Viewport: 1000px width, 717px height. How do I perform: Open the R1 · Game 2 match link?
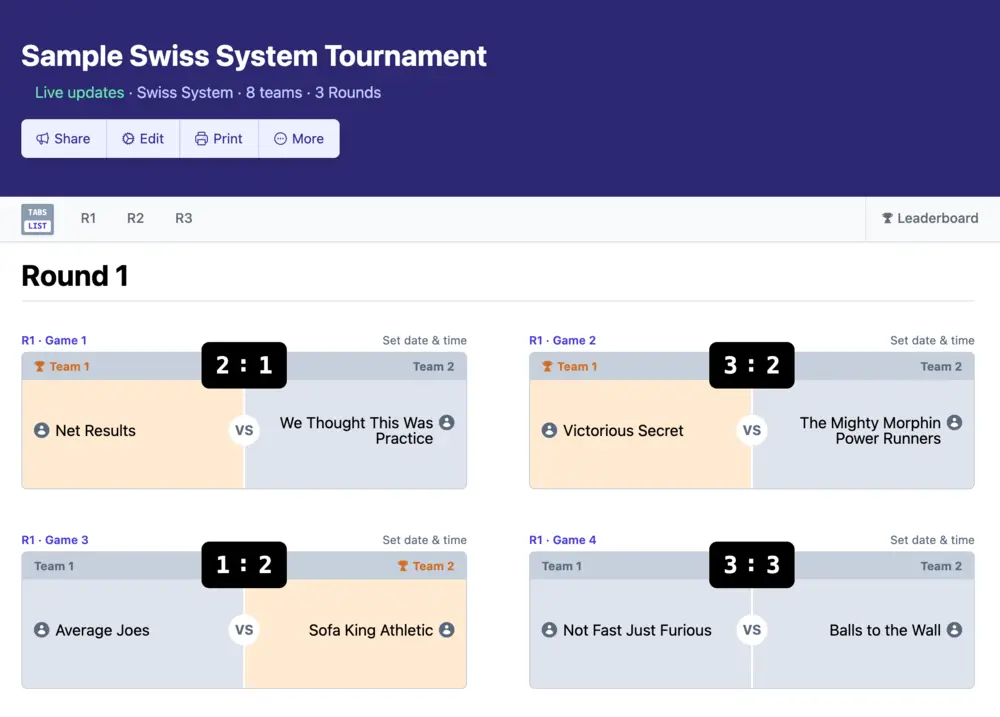point(563,340)
